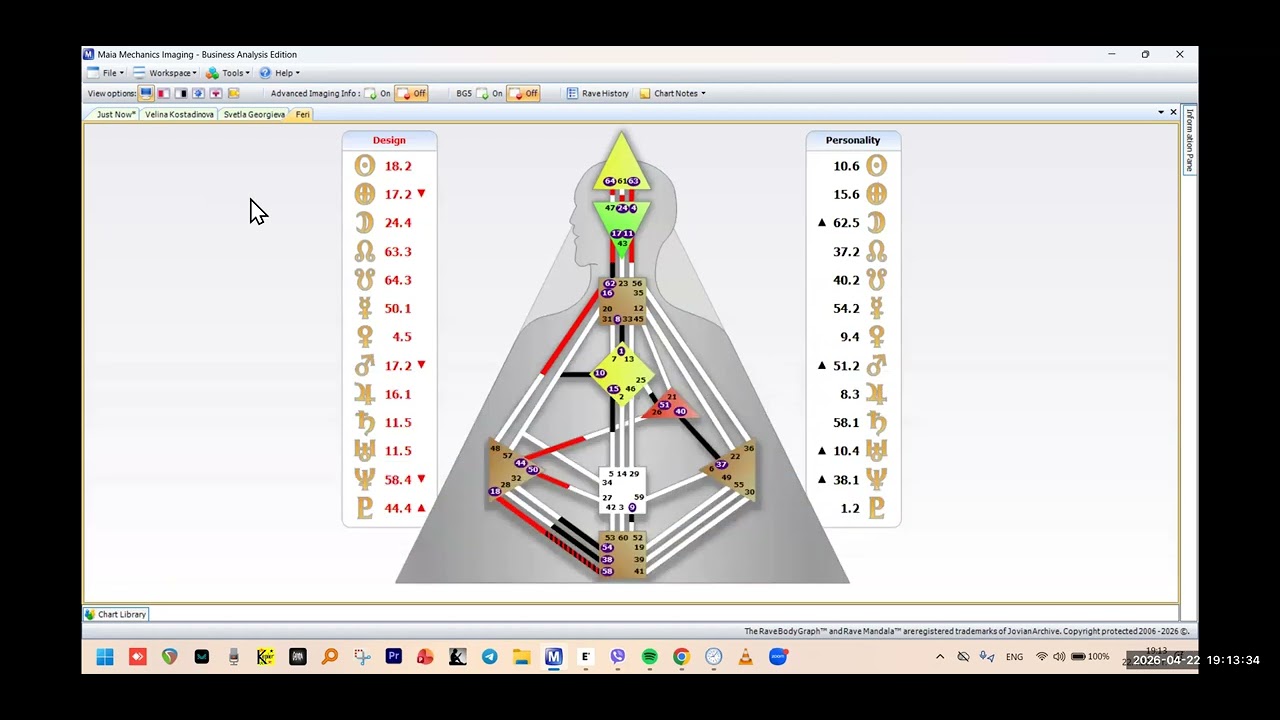Click the second View options icon with red panel

163,93
